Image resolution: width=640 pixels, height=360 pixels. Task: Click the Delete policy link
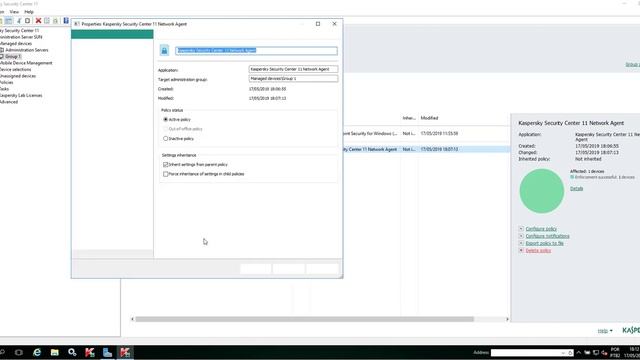tap(538, 250)
